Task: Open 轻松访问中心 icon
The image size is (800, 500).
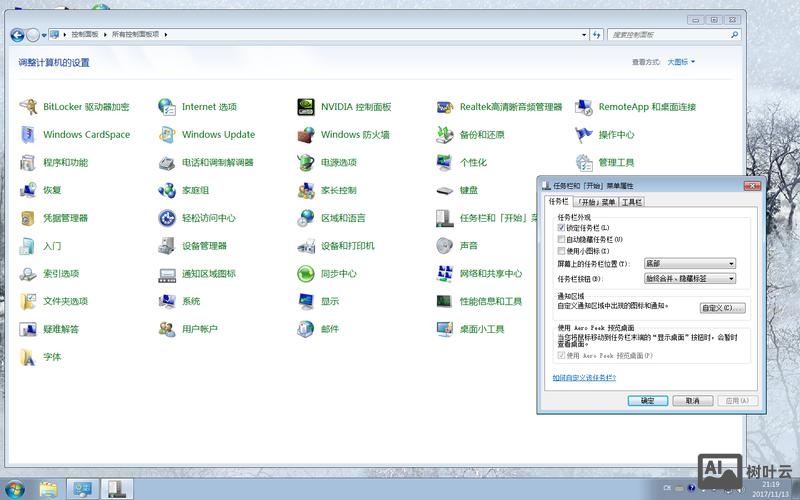Action: (167, 218)
